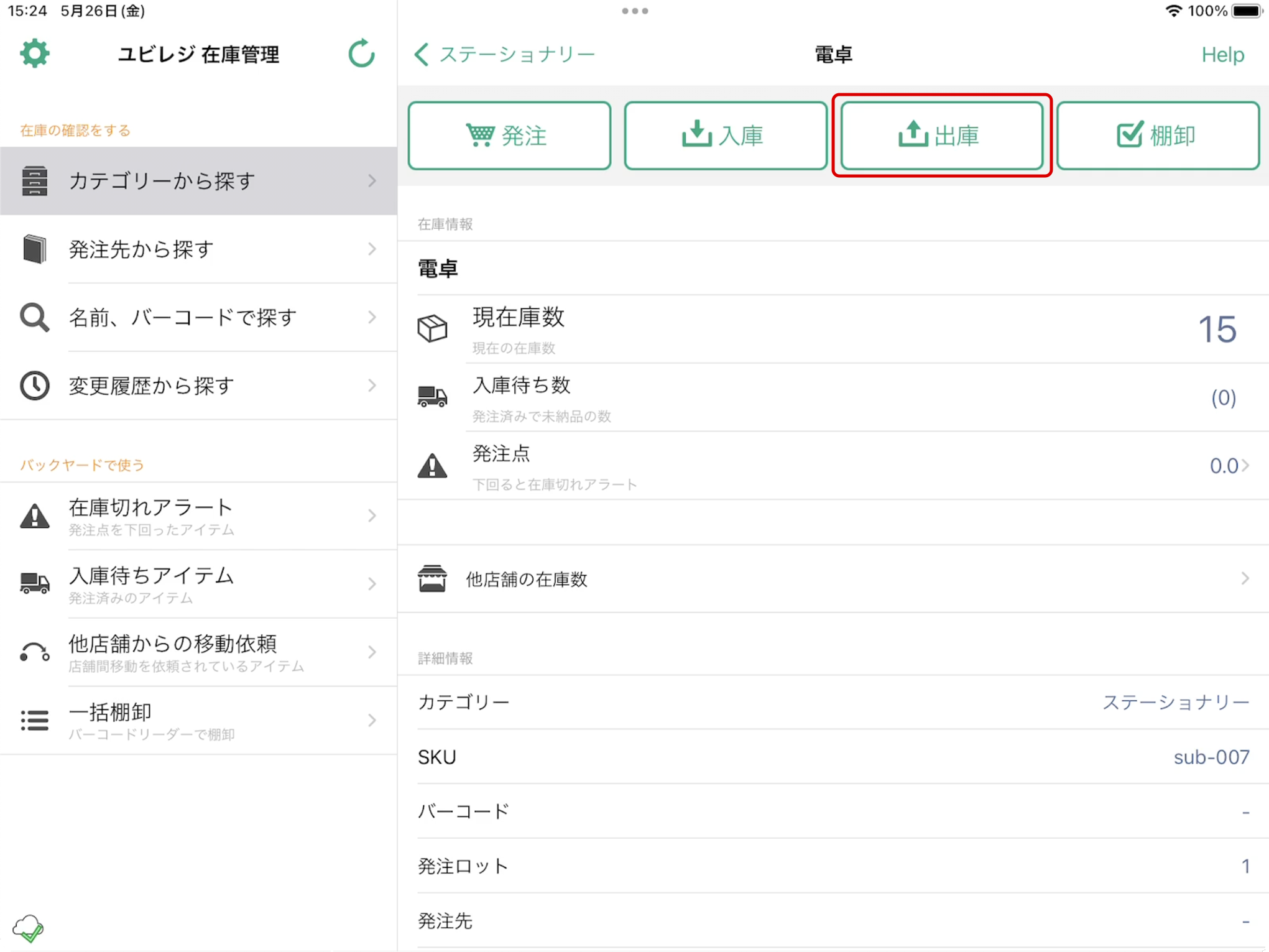
Task: Select カテゴリーから探す menu item
Action: click(x=199, y=181)
